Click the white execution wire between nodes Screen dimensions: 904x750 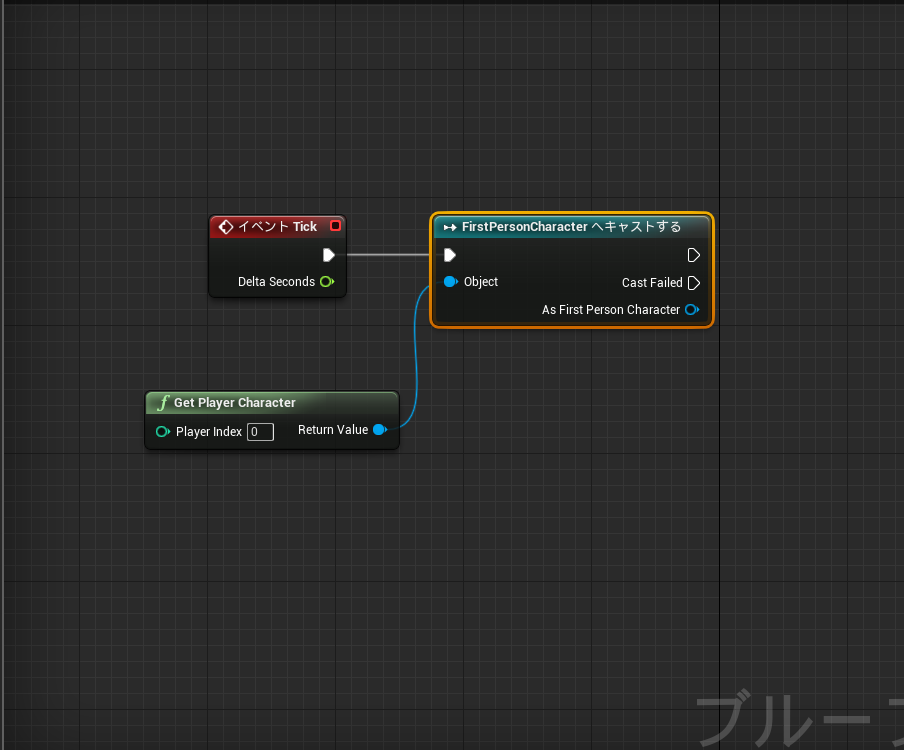coord(389,255)
